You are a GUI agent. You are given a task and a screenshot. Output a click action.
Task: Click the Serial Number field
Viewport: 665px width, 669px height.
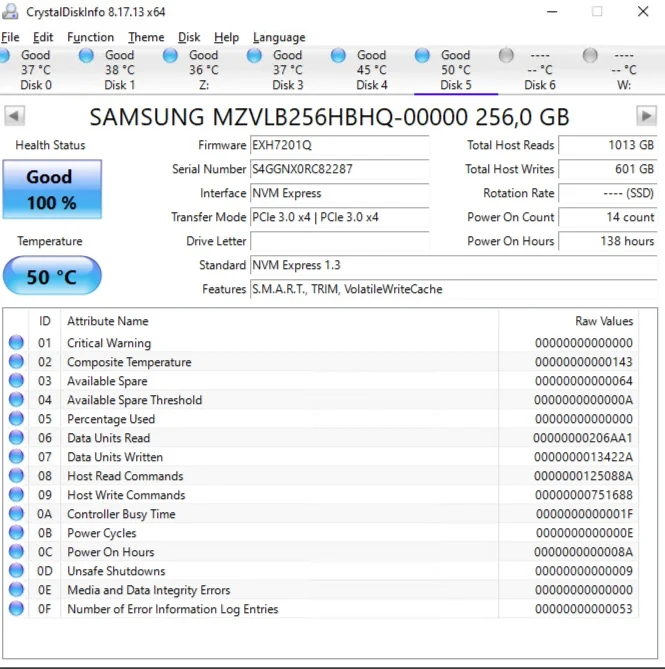pyautogui.click(x=340, y=169)
